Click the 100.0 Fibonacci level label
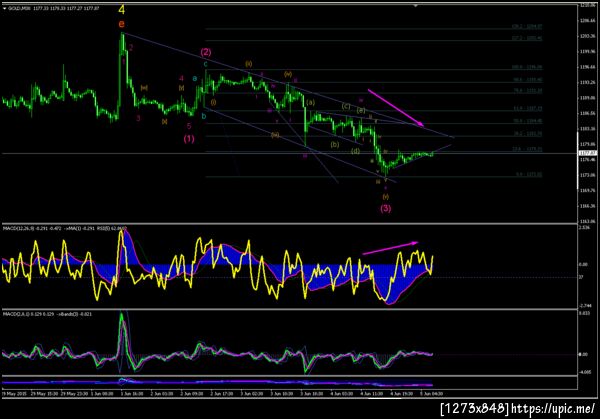The height and width of the screenshot is (419, 600). coord(527,67)
